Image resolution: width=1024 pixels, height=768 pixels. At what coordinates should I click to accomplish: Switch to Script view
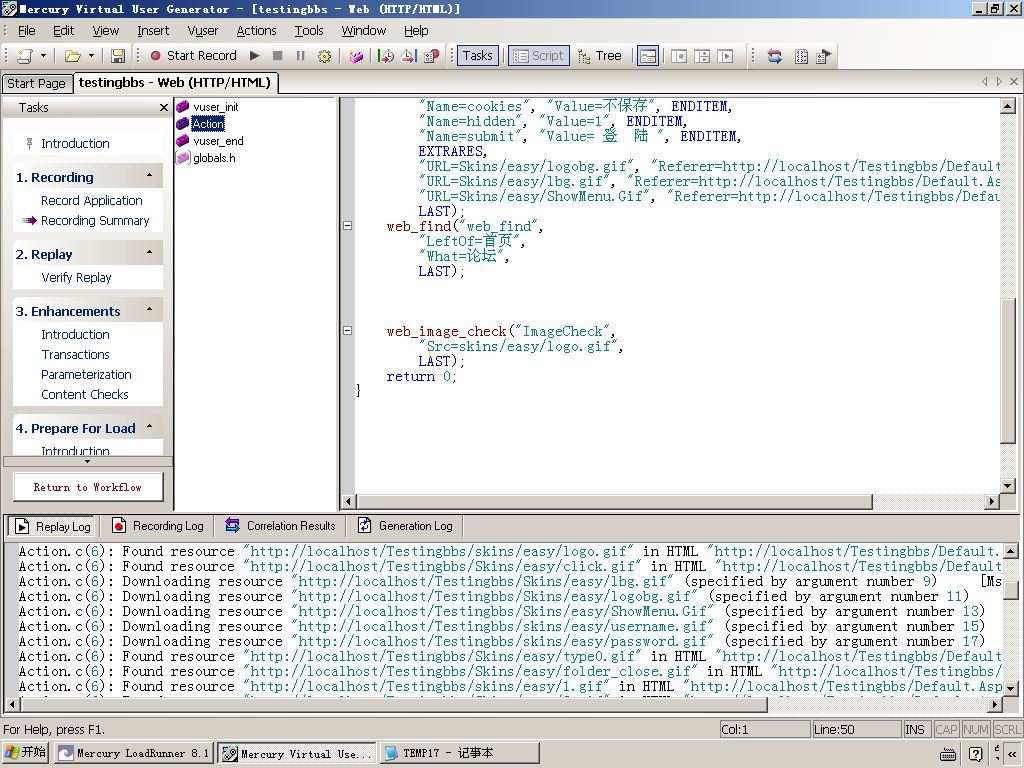tap(539, 56)
